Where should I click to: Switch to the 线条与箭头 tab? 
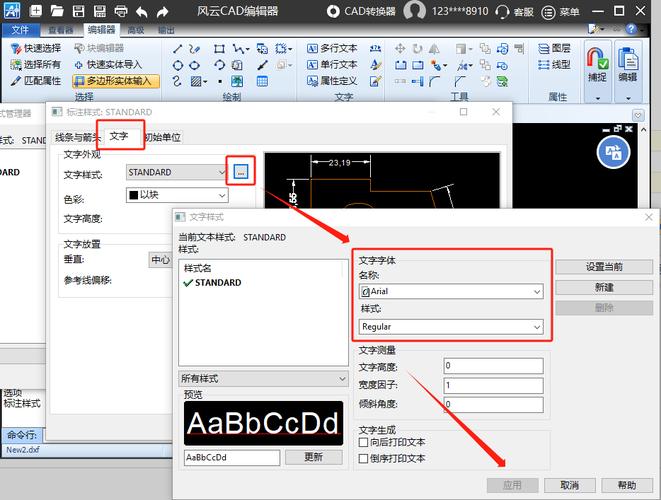(78, 136)
